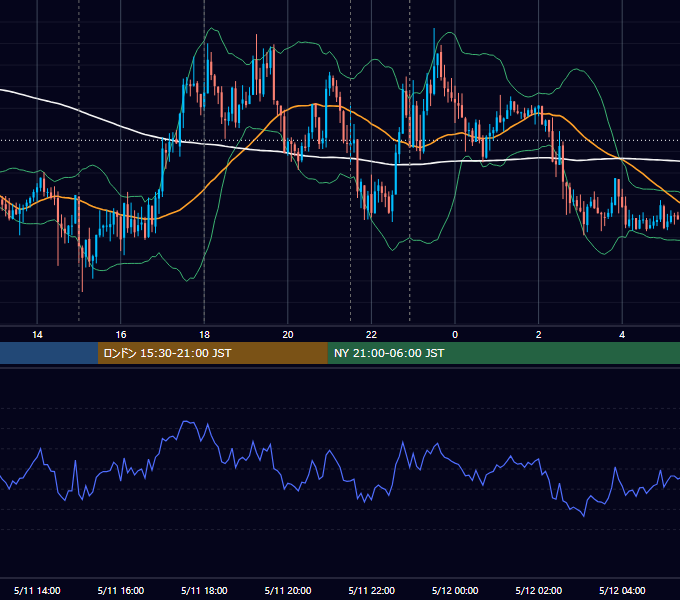Viewport: 680px width, 600px height.
Task: Click the hour label 18 on the chart axis
Action: (204, 335)
